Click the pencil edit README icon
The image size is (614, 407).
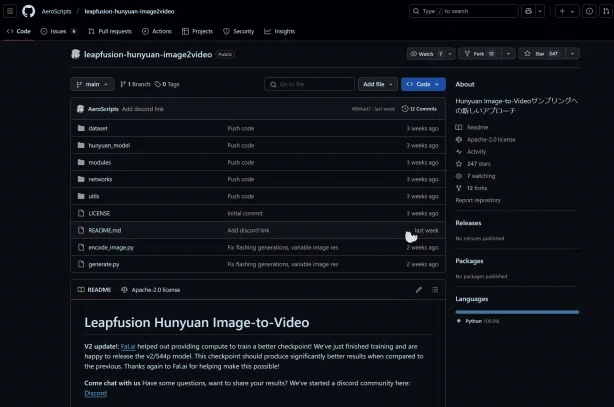[419, 290]
